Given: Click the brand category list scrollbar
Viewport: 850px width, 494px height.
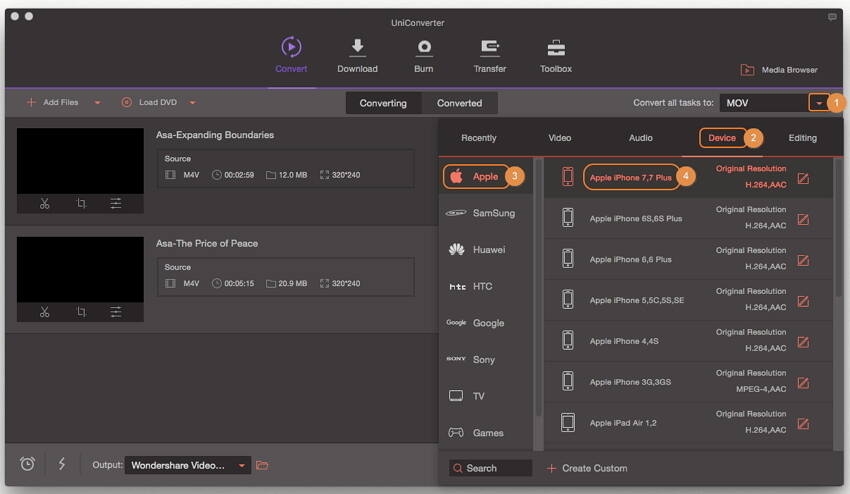Looking at the screenshot, I should [x=539, y=287].
